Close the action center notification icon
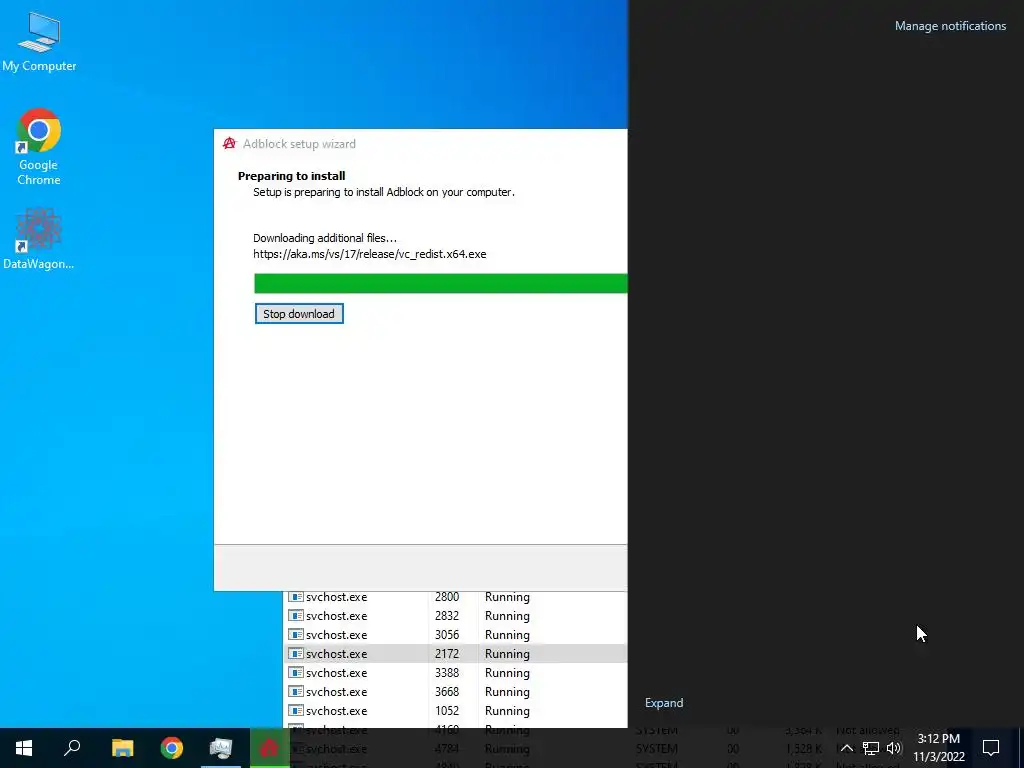 point(991,748)
